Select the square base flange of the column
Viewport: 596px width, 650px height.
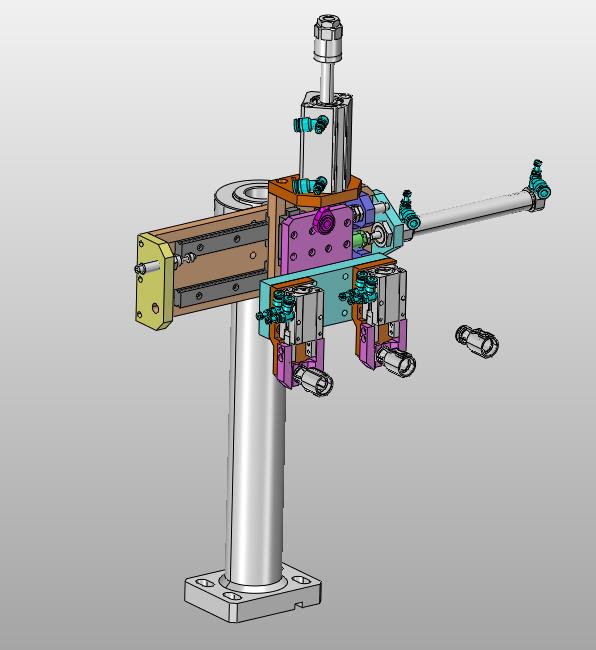click(253, 594)
